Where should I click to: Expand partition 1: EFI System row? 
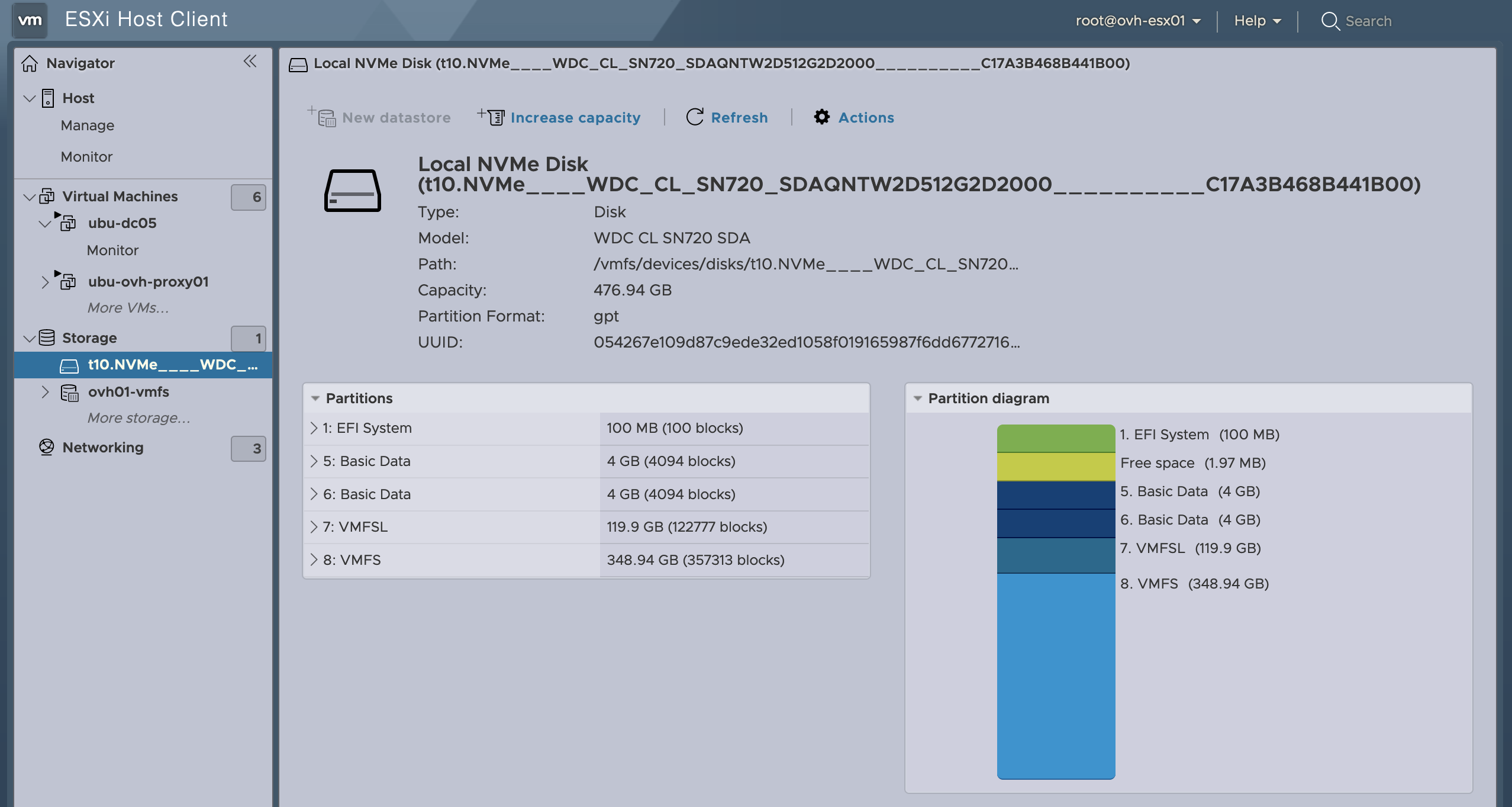coord(314,427)
